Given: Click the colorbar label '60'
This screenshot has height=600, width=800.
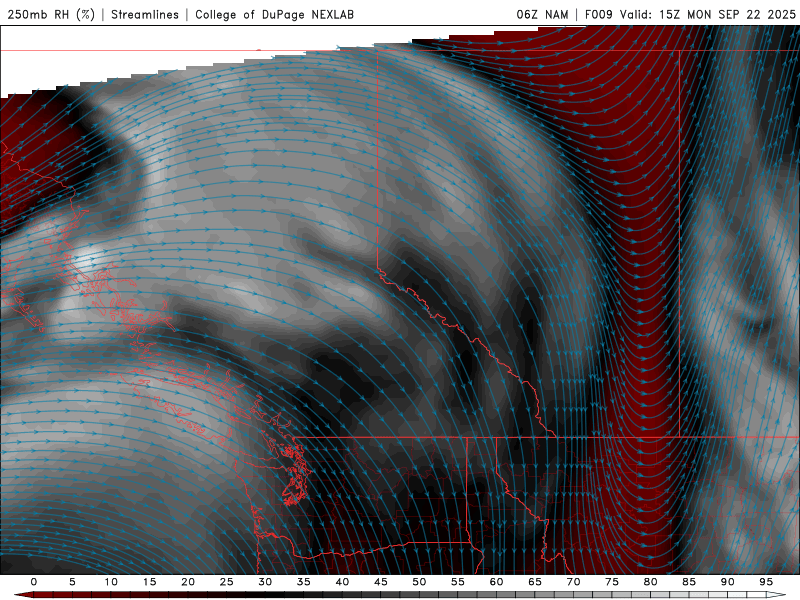Looking at the screenshot, I should [x=496, y=582].
